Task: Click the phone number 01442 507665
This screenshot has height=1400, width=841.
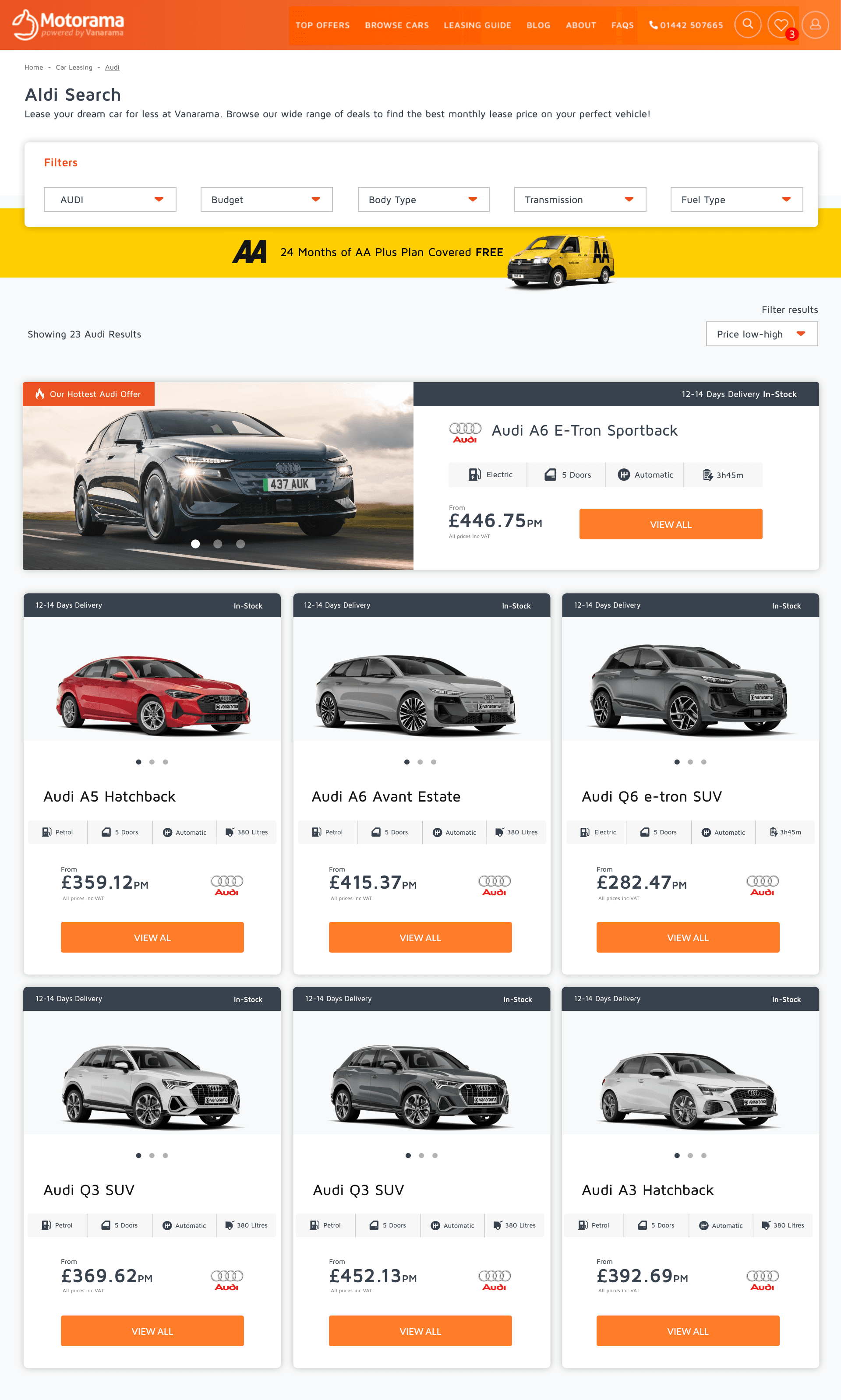Action: (686, 25)
